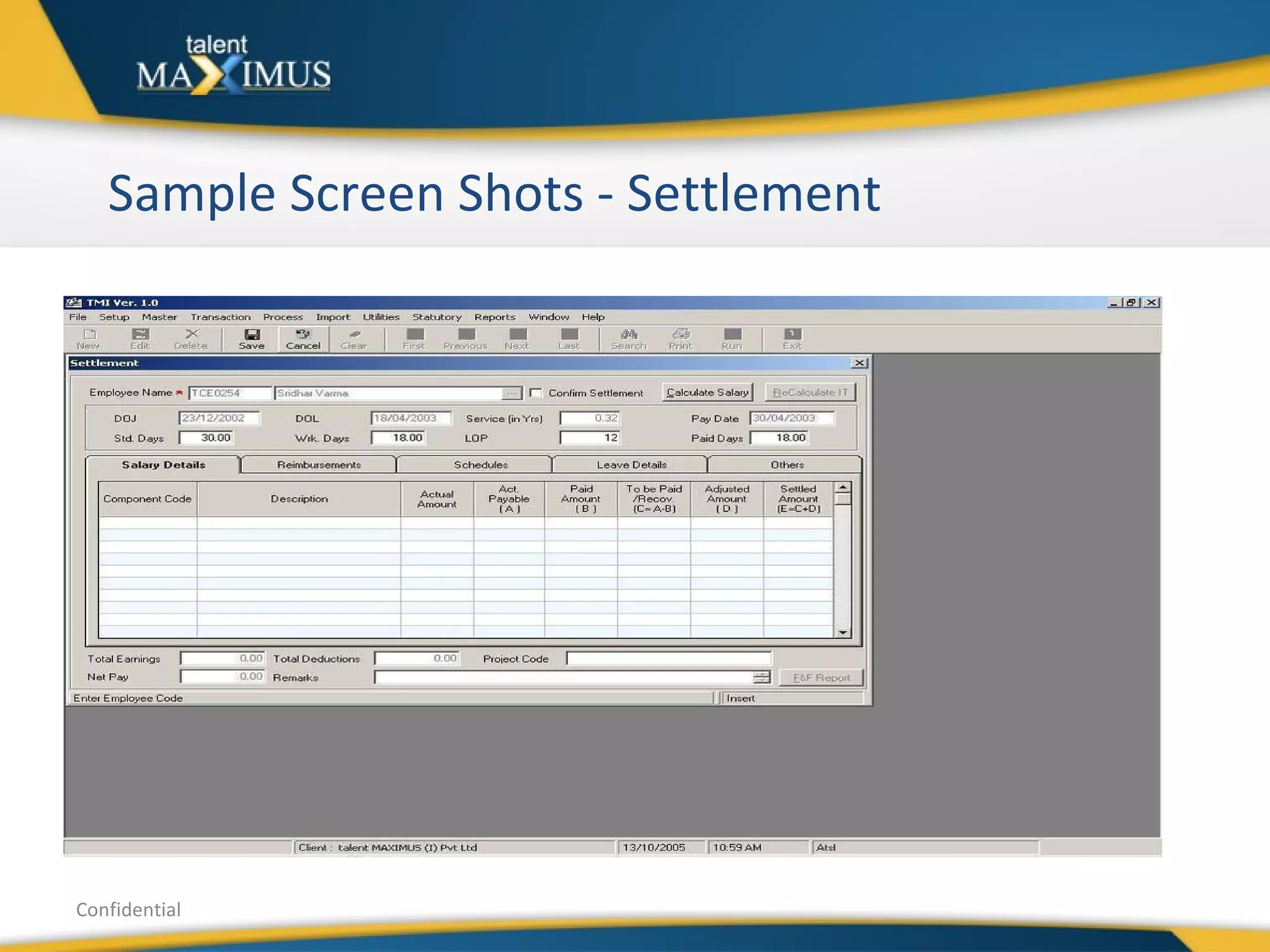Screen dimensions: 1270x952
Task: Go to Next record
Action: (517, 339)
